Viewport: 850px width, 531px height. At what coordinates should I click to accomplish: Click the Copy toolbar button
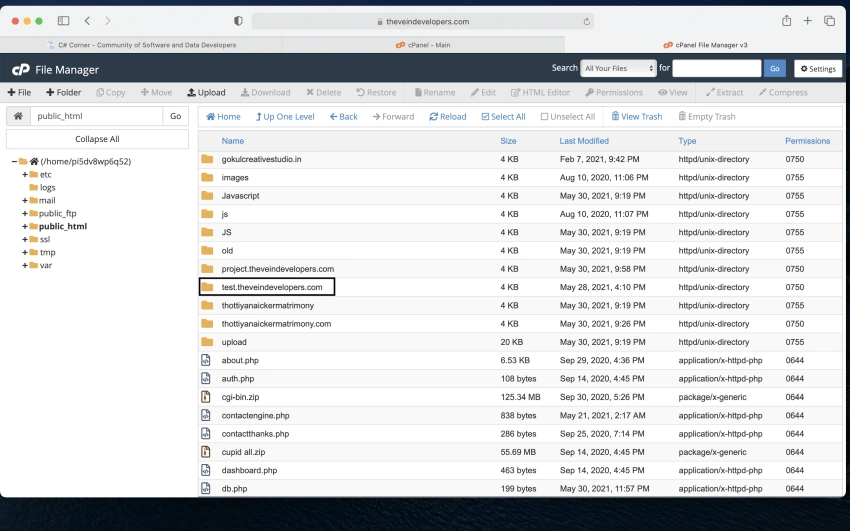click(111, 92)
